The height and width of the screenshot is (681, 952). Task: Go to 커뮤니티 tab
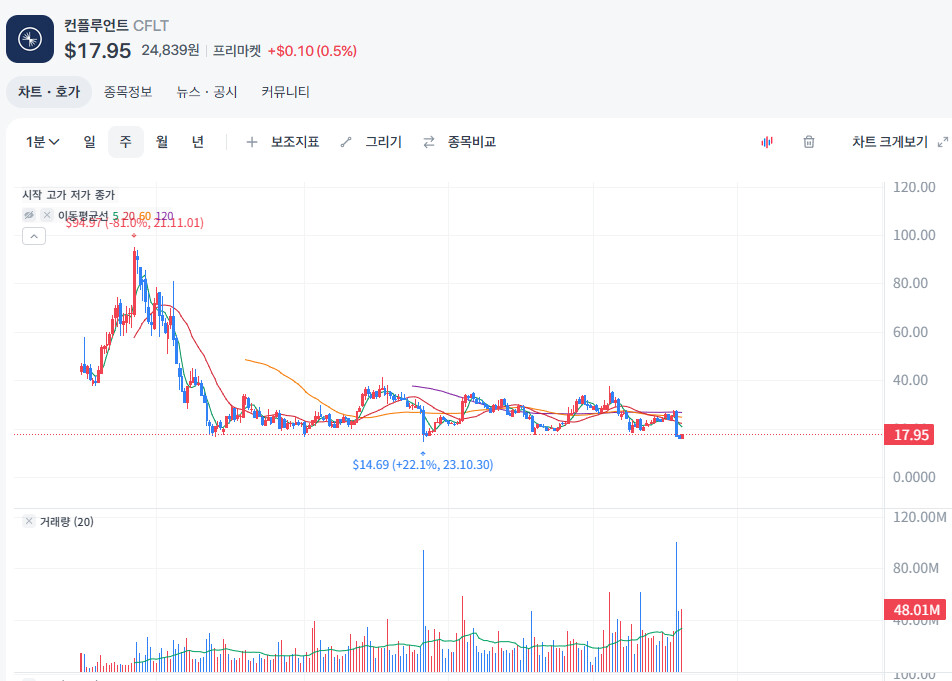click(285, 92)
